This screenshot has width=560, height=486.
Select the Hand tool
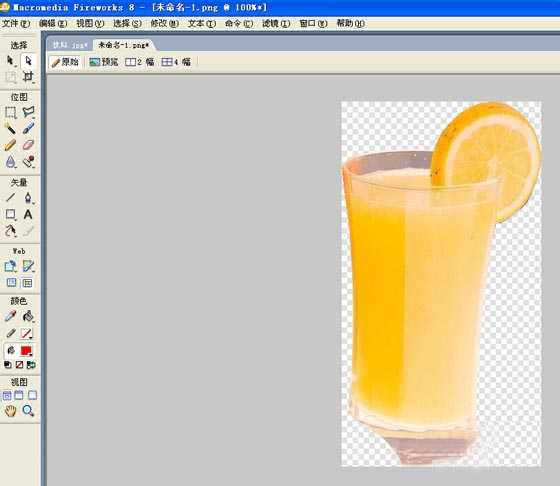10,411
